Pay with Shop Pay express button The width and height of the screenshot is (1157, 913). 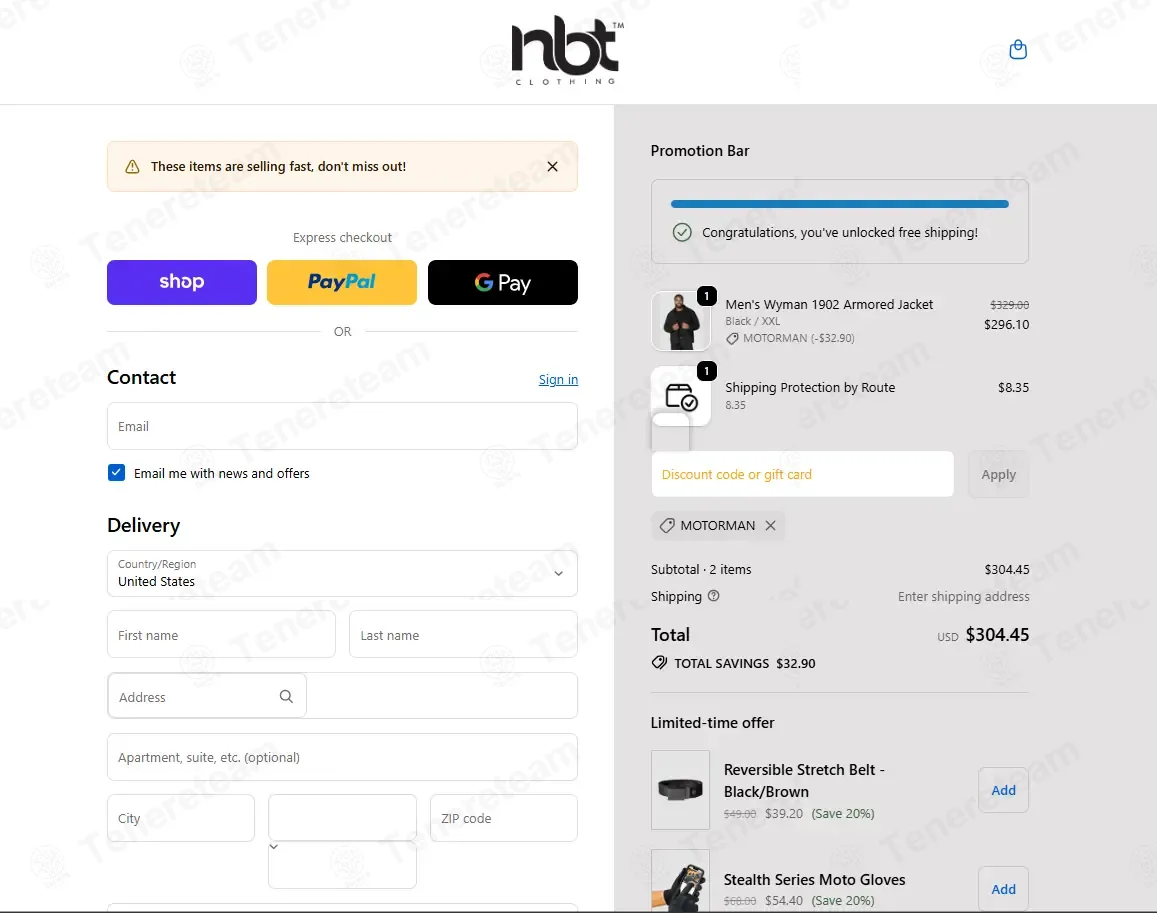(x=182, y=282)
